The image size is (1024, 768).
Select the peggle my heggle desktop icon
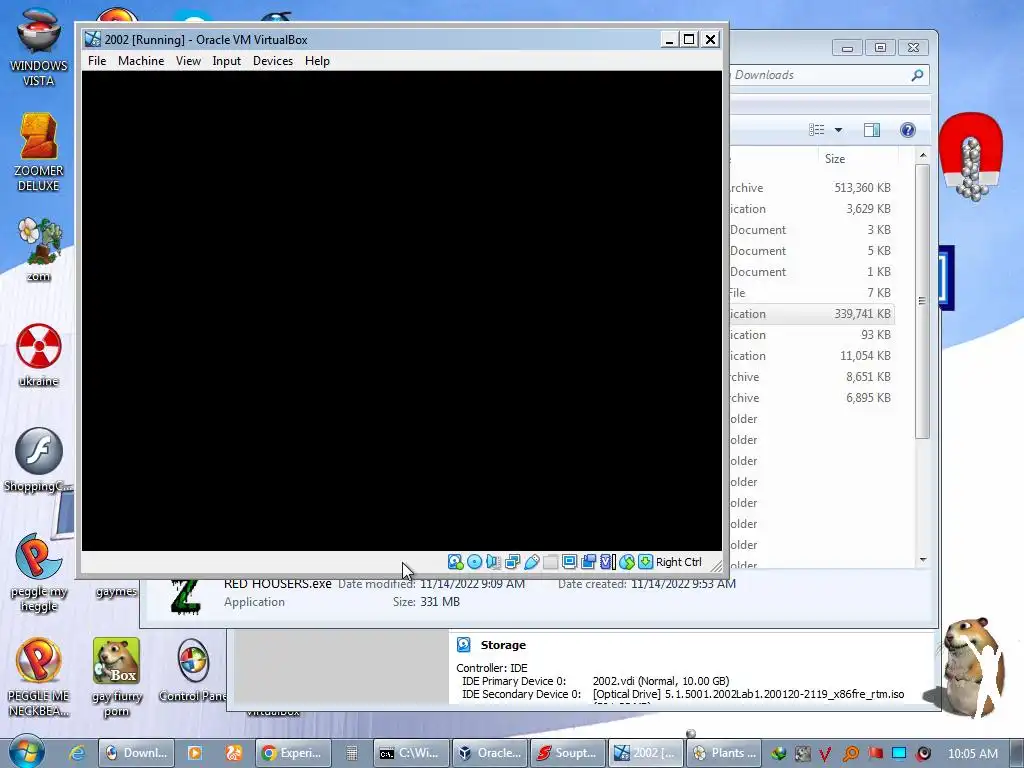[x=39, y=573]
